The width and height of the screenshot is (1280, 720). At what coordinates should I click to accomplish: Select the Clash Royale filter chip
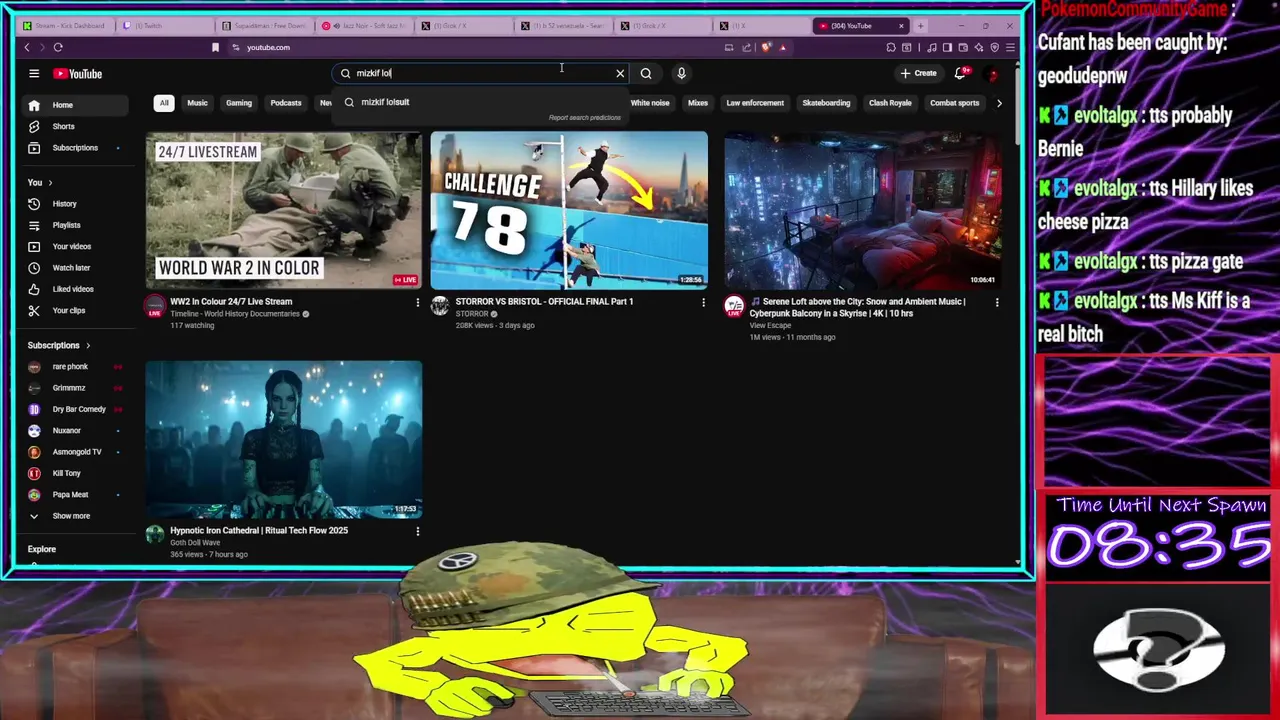tap(890, 103)
